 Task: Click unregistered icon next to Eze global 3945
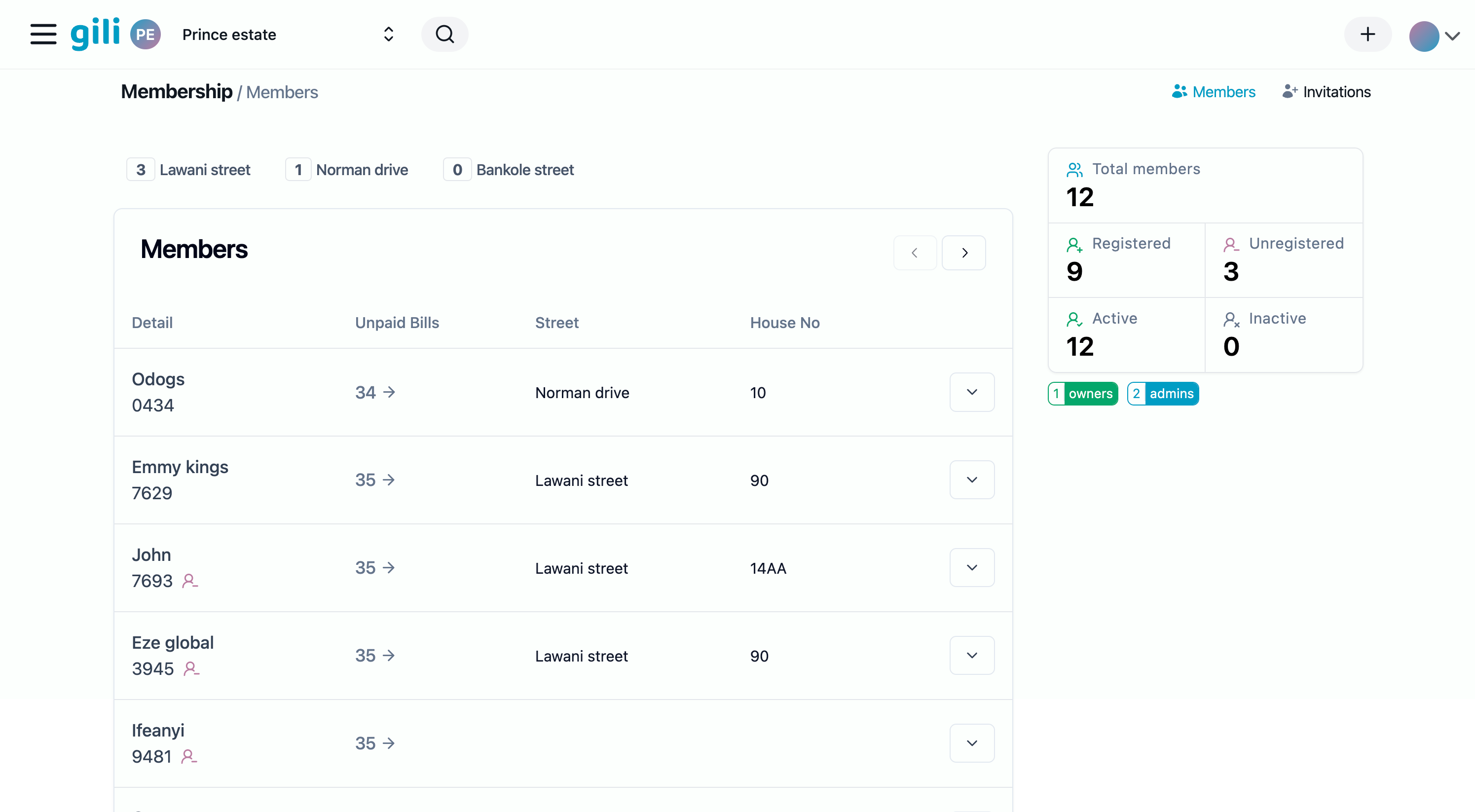tap(191, 668)
